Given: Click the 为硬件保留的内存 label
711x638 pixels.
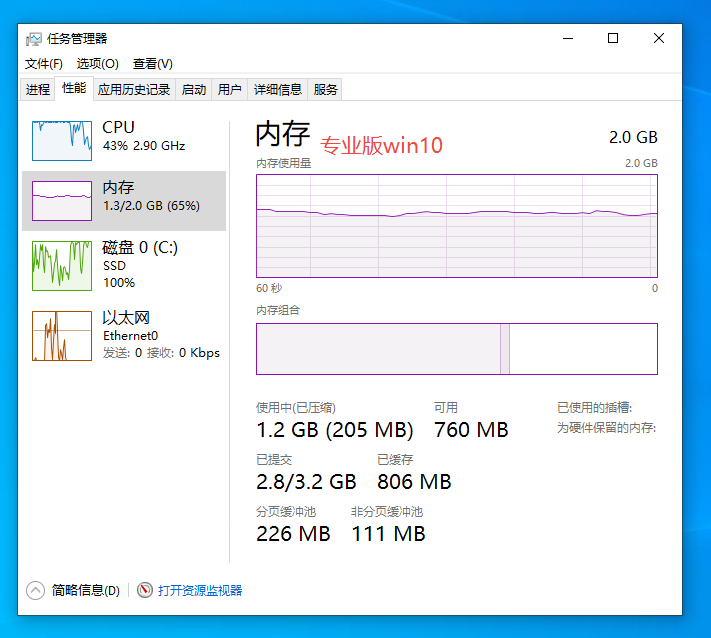Looking at the screenshot, I should pos(606,427).
